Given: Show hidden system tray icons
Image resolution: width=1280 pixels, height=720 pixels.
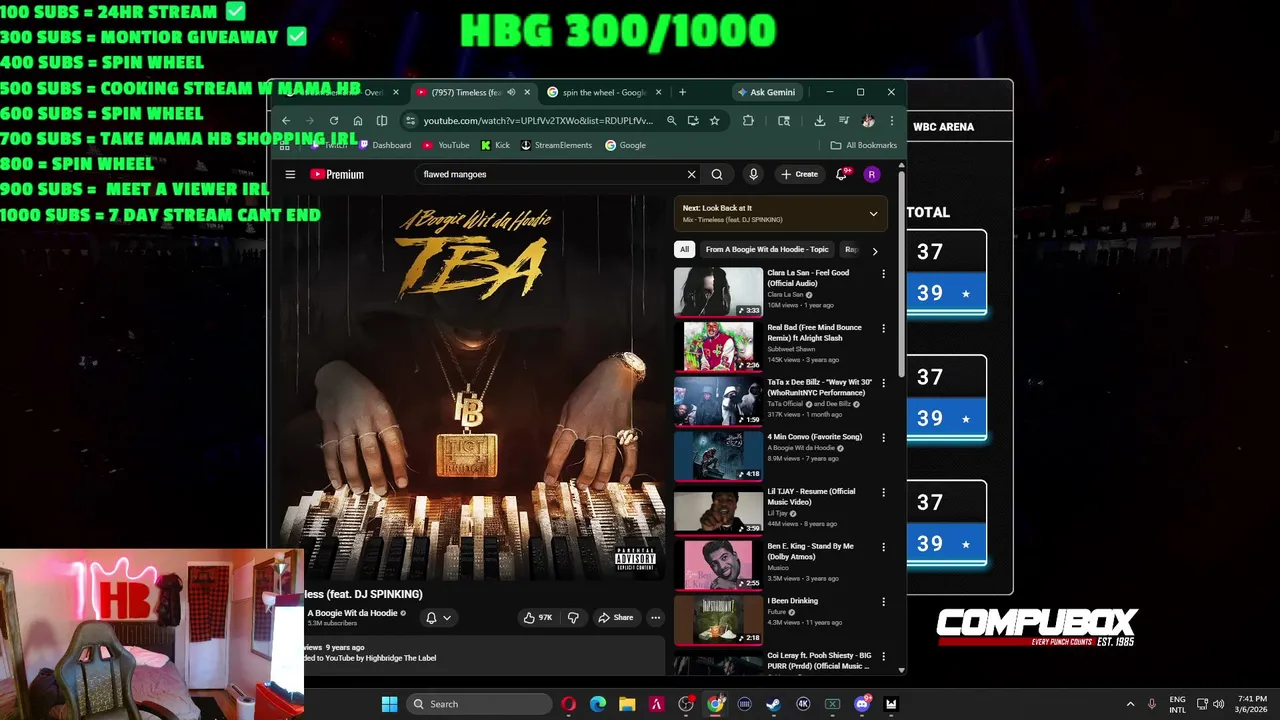Looking at the screenshot, I should (x=1130, y=704).
